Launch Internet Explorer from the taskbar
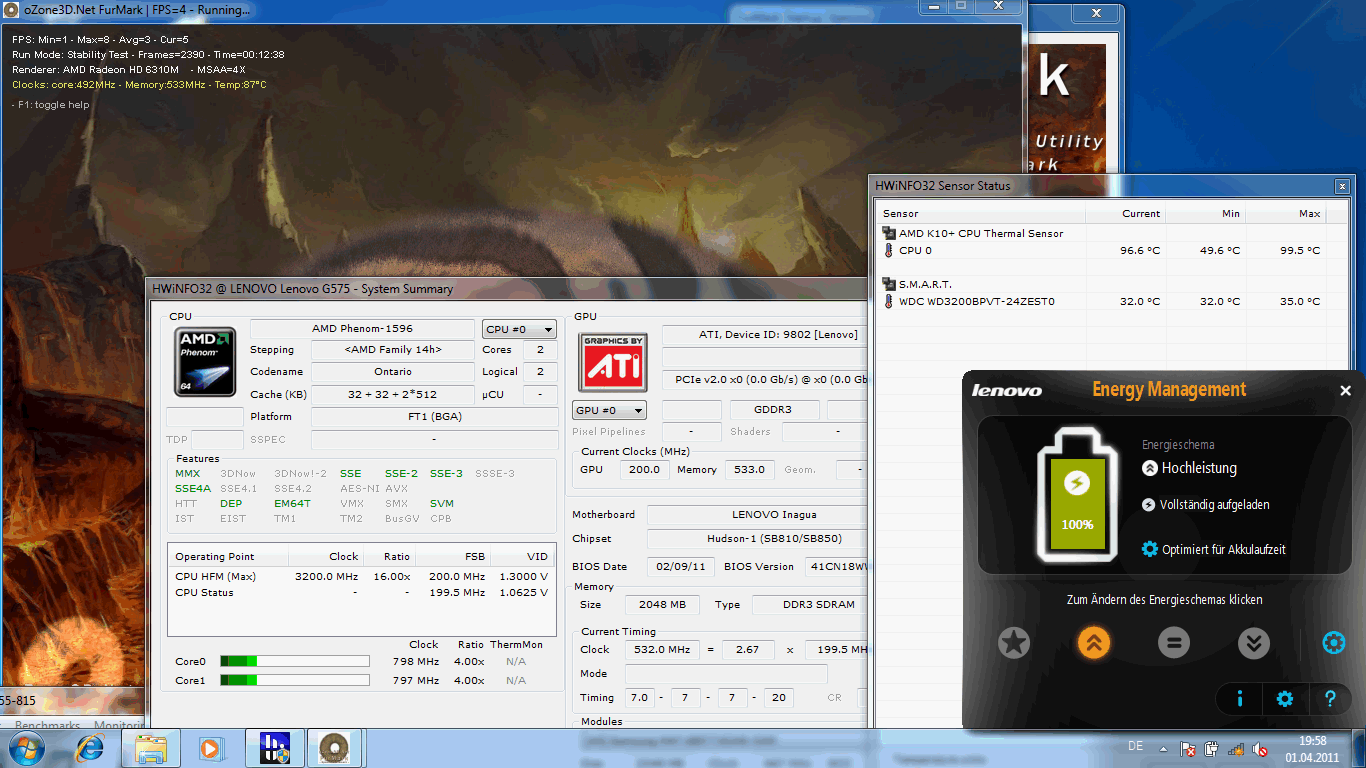The height and width of the screenshot is (768, 1366). [90, 747]
